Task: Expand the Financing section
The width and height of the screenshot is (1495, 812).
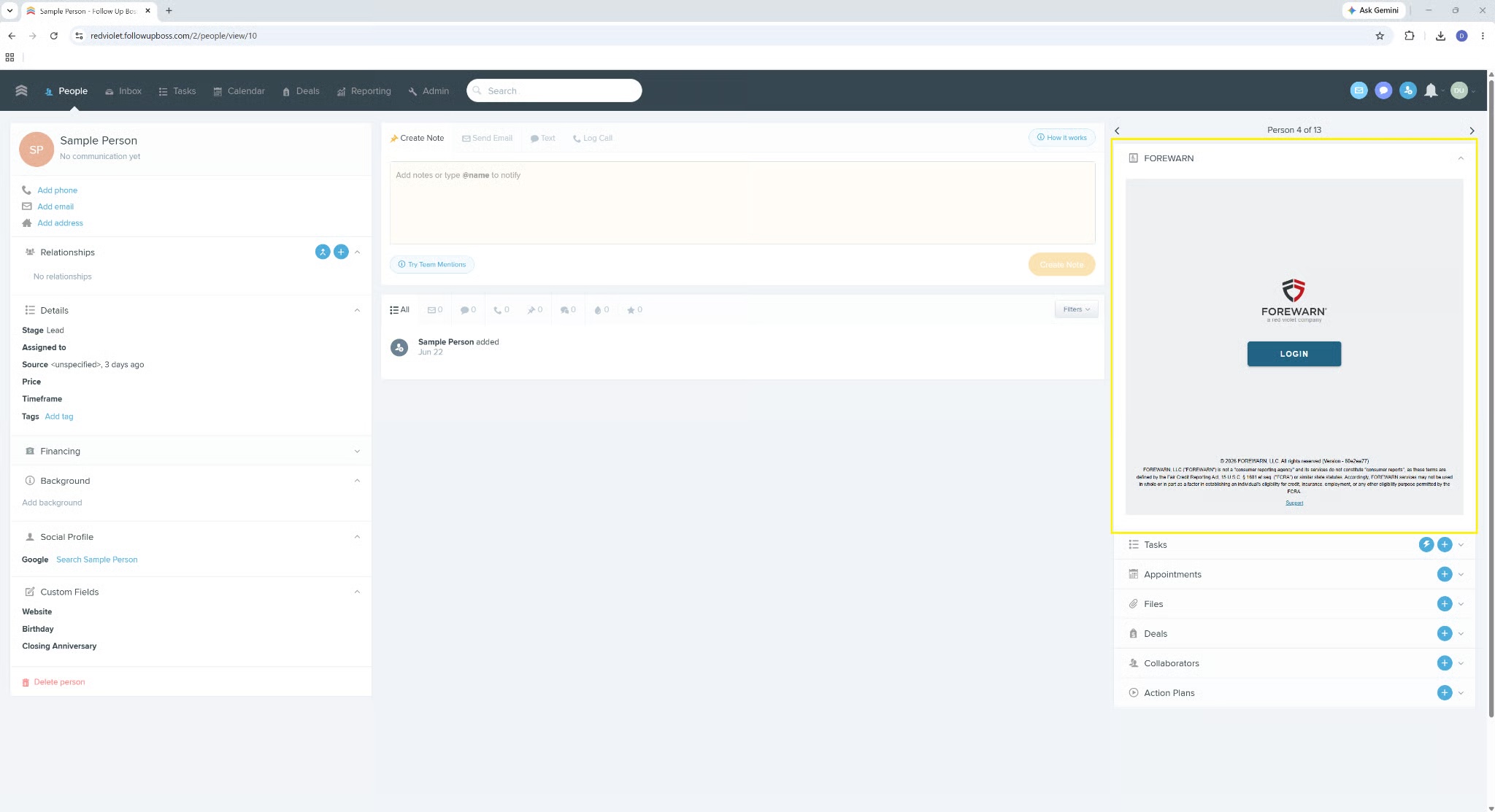Action: pyautogui.click(x=191, y=451)
